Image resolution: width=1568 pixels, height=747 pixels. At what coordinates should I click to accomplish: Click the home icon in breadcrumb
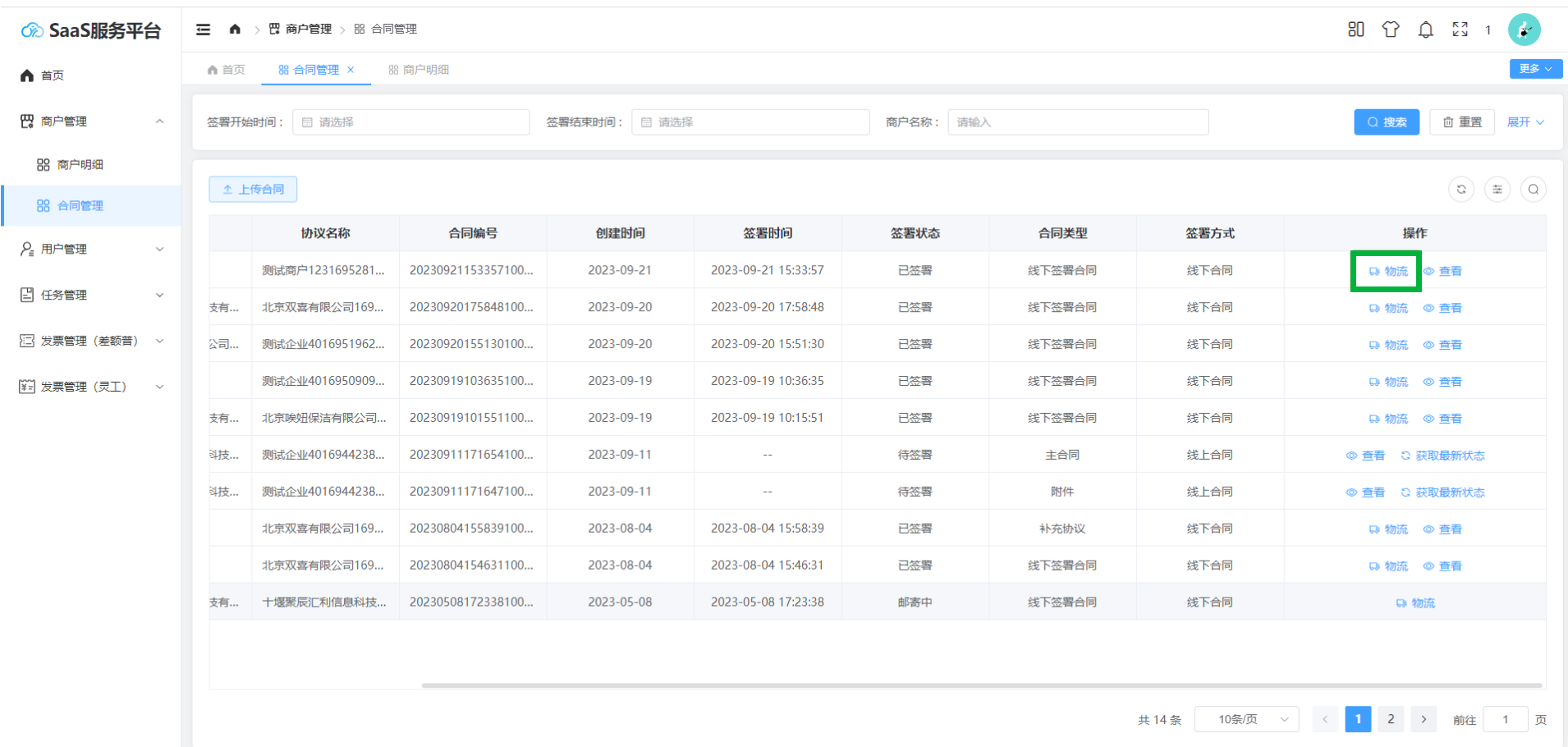[235, 30]
